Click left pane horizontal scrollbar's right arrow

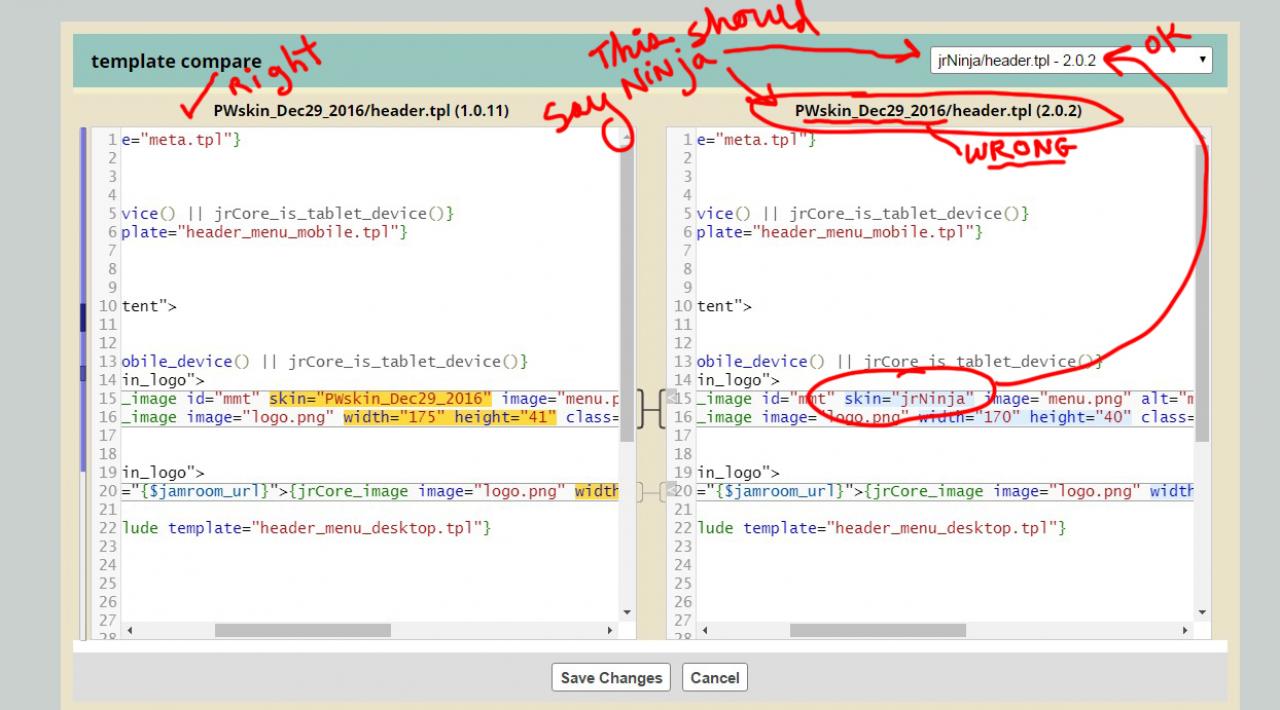(610, 631)
